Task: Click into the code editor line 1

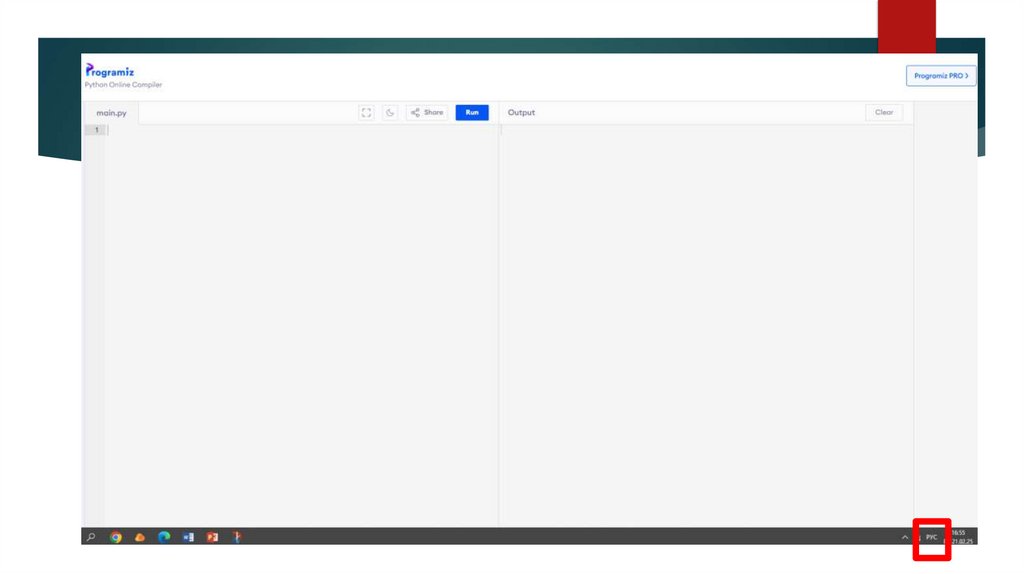Action: (x=300, y=130)
